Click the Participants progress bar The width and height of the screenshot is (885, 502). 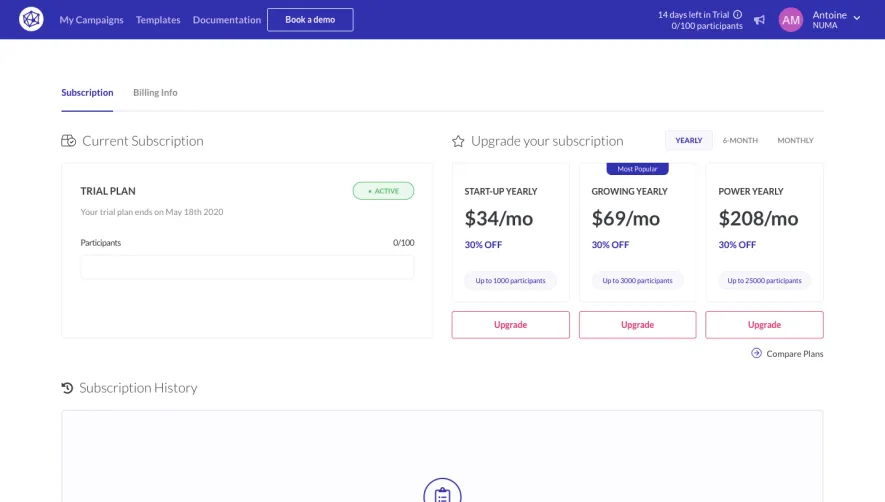(x=247, y=267)
